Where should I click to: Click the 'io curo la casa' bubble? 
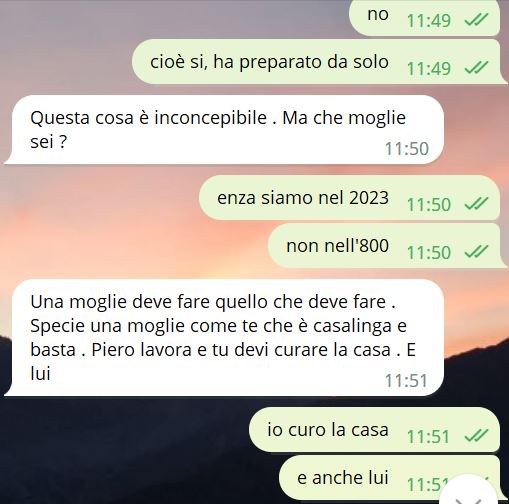coord(374,430)
